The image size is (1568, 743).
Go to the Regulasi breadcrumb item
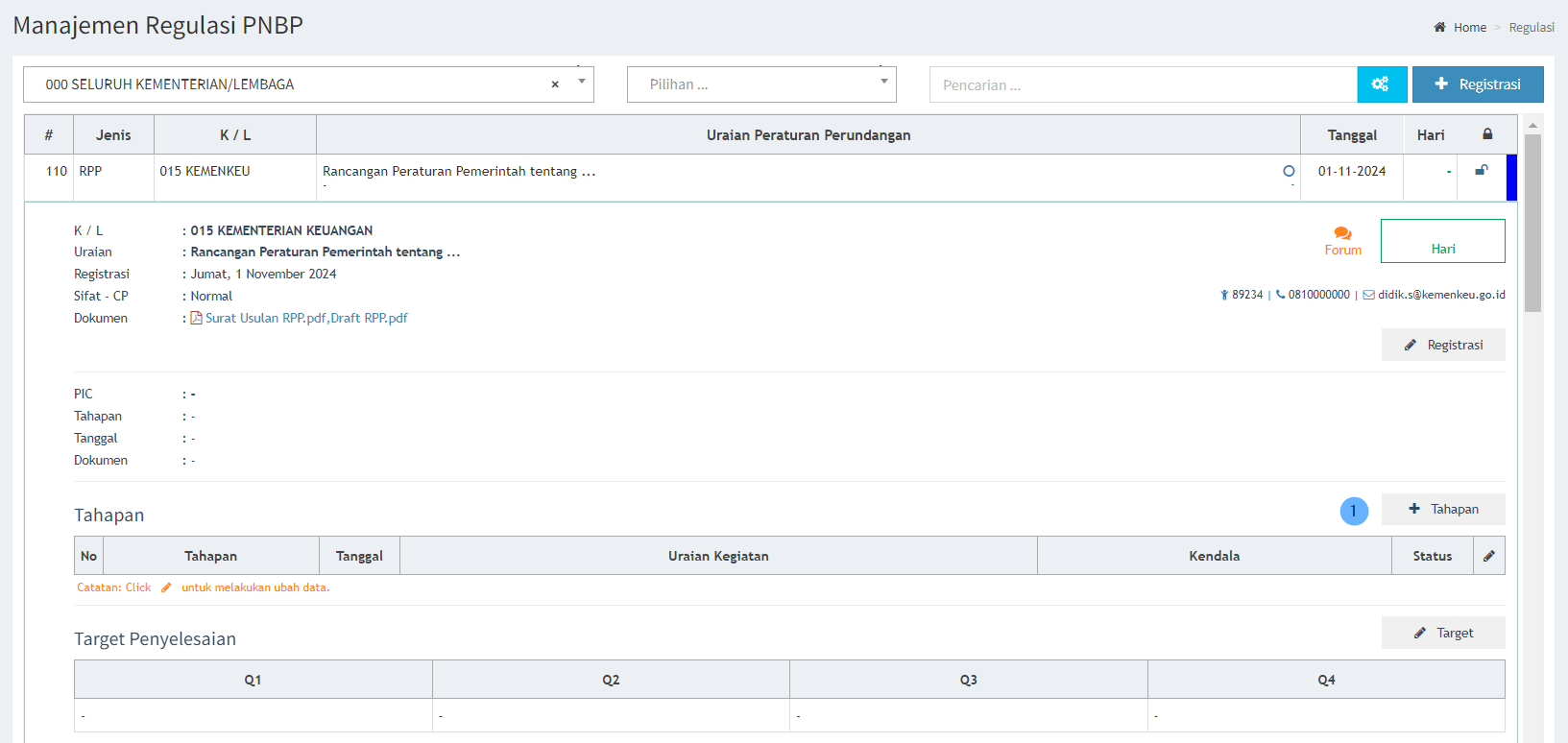[1531, 27]
